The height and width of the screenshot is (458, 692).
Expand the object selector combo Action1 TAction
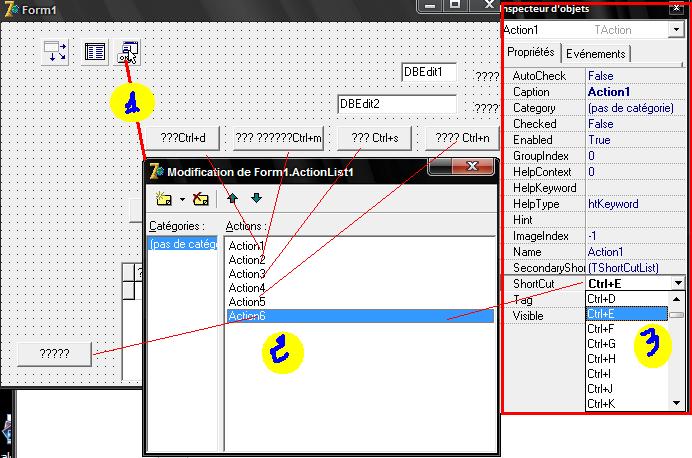(x=676, y=30)
